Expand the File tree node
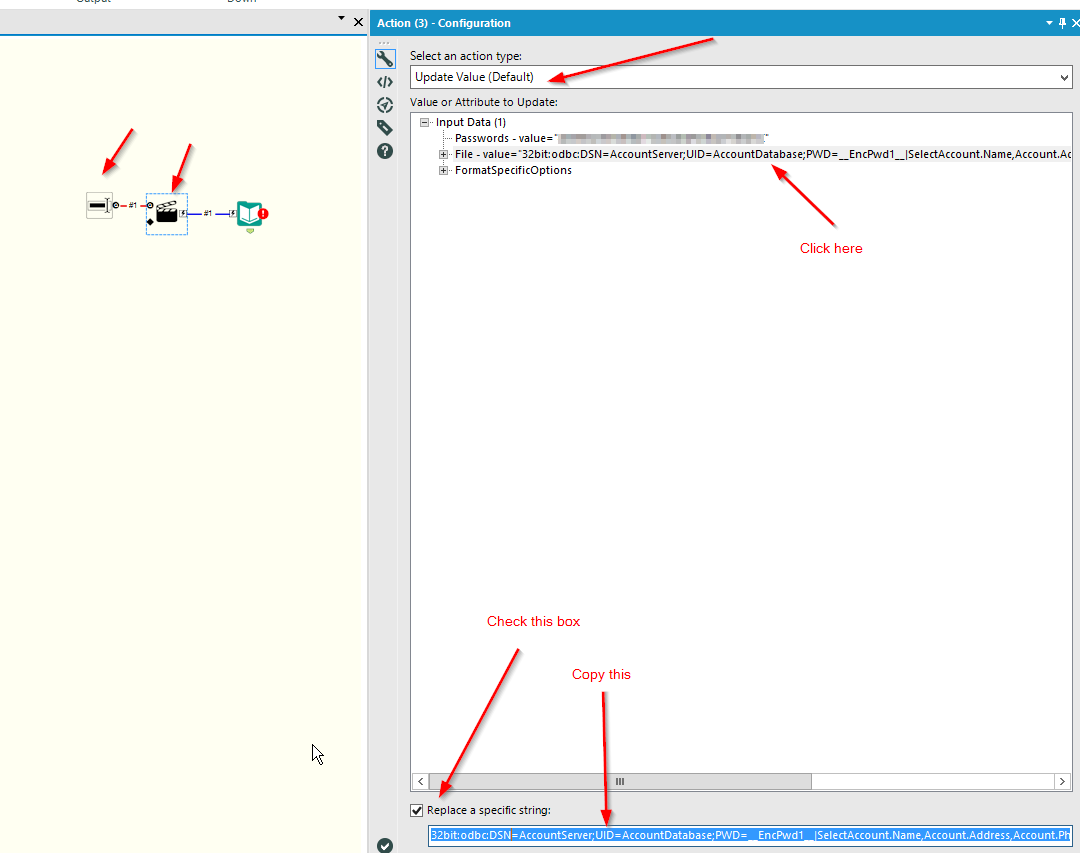This screenshot has height=853, width=1080. point(443,154)
